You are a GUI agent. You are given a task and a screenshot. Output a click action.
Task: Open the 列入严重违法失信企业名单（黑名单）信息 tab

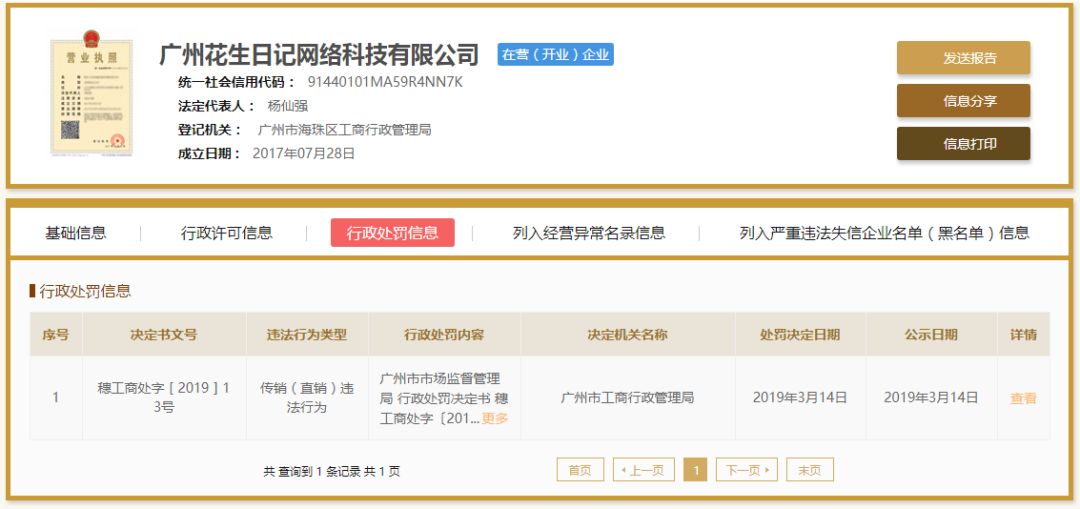click(884, 233)
